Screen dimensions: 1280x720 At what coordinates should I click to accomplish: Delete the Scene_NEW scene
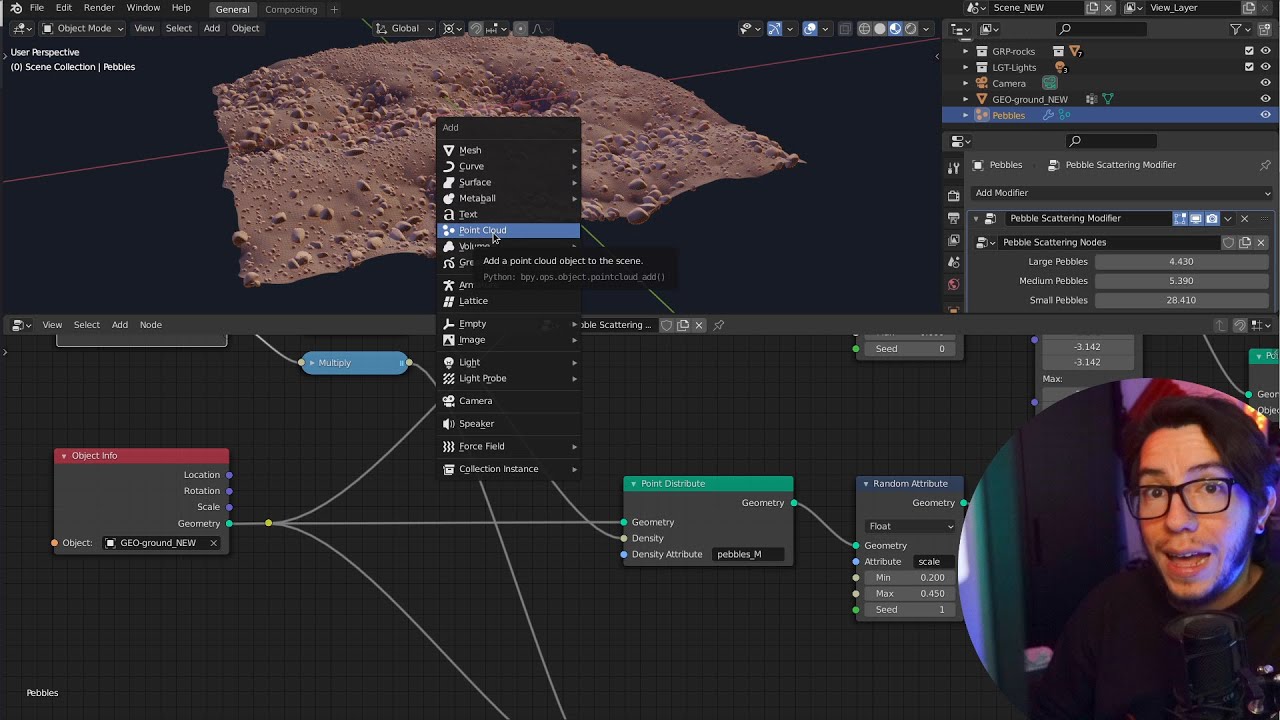[1109, 8]
